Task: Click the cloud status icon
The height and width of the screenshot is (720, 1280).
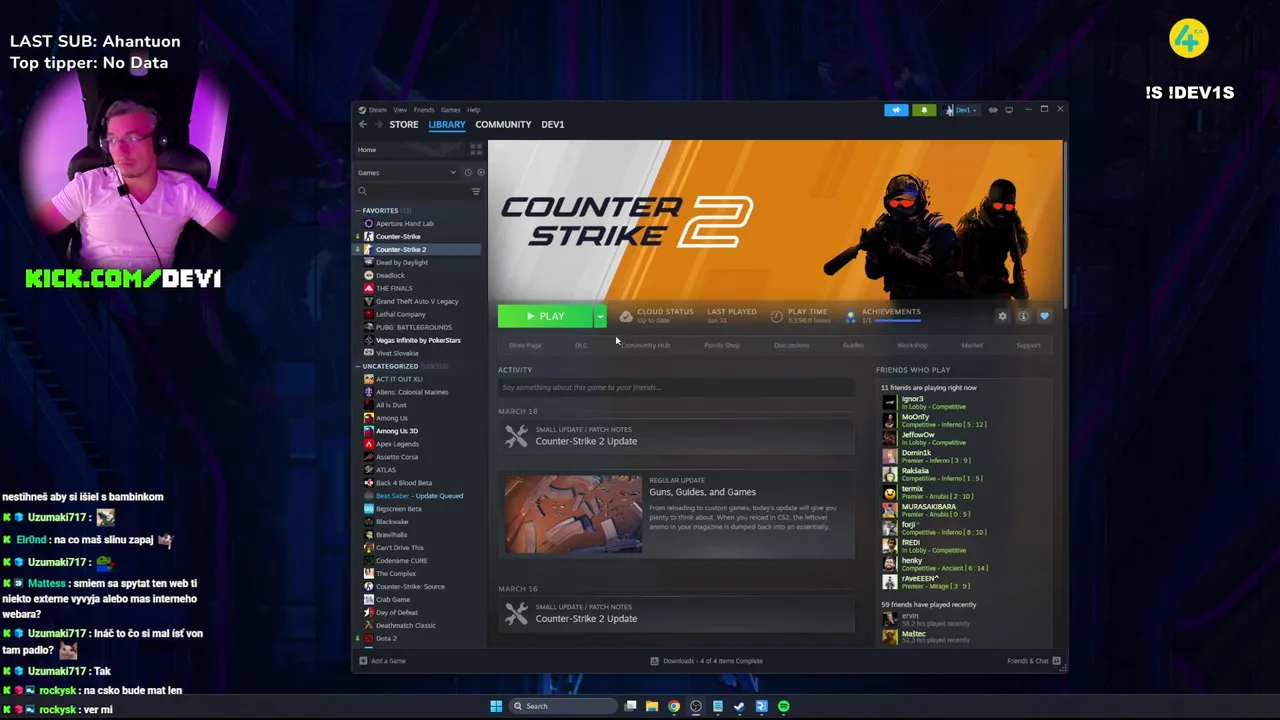Action: point(626,316)
